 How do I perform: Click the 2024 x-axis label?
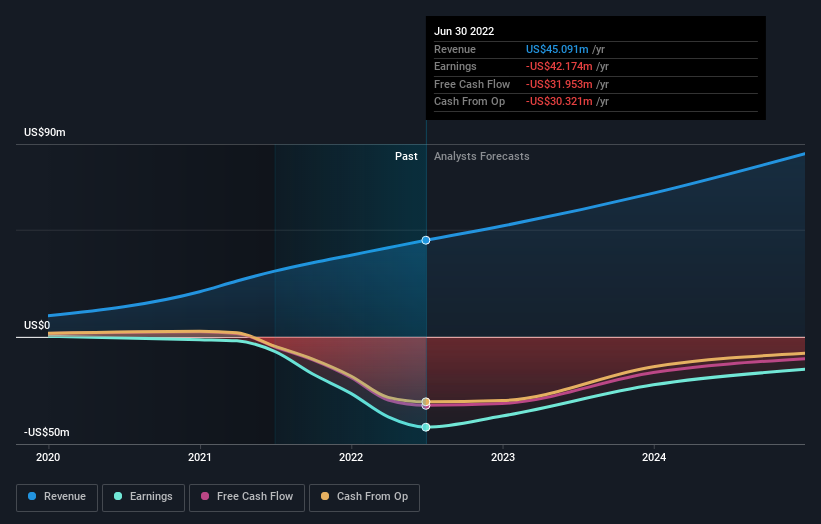coord(654,457)
